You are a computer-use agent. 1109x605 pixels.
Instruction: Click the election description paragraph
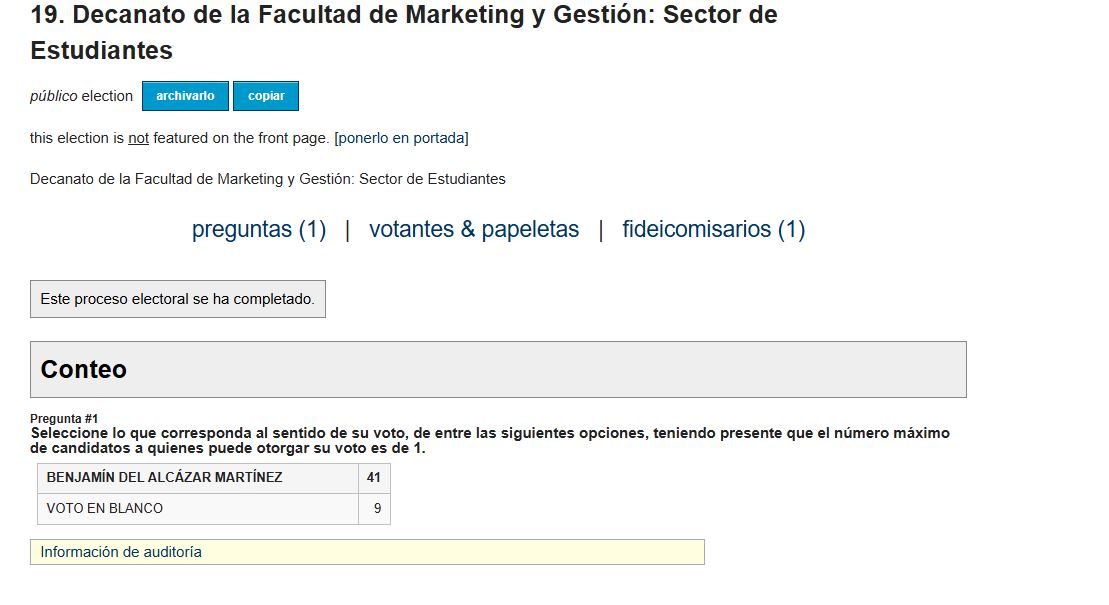pos(267,179)
